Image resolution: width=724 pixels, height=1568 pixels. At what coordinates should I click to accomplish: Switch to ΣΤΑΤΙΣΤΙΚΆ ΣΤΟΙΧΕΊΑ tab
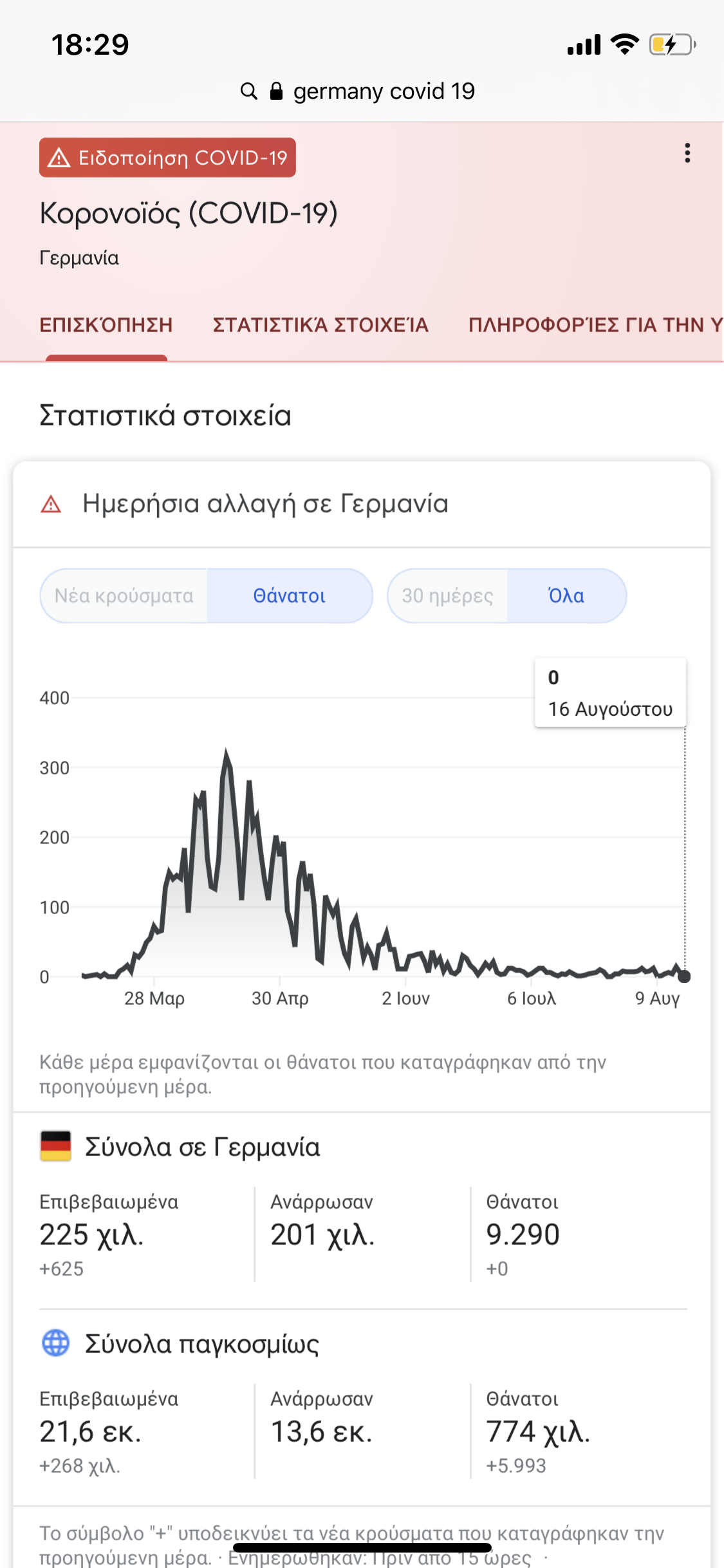[x=320, y=325]
